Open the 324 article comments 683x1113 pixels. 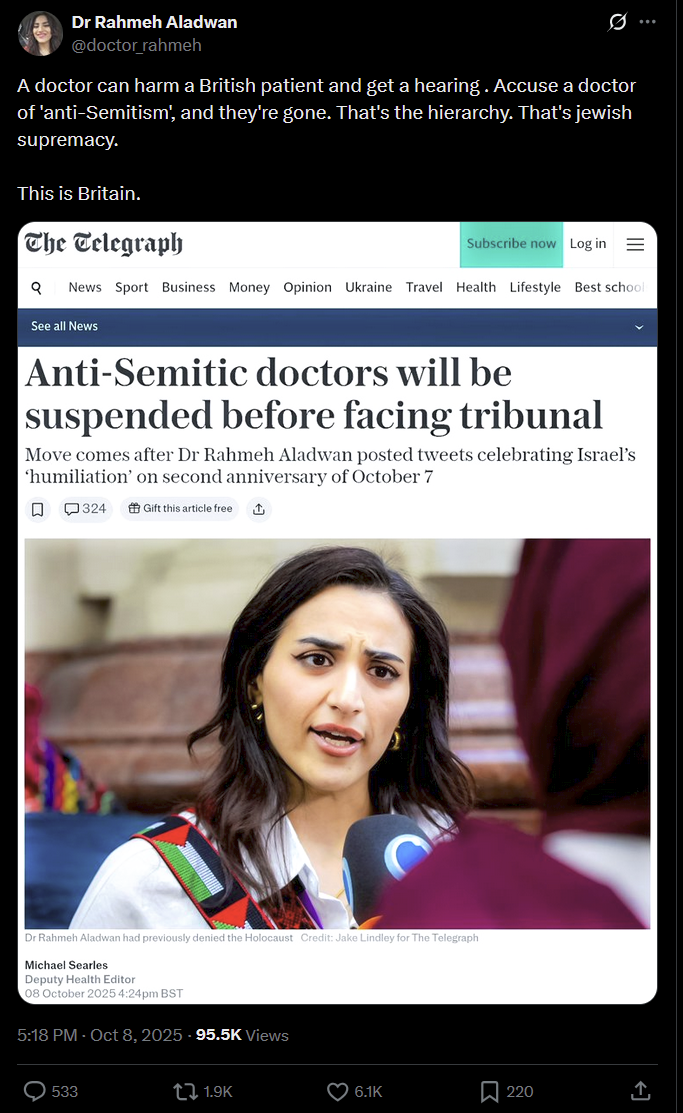click(85, 509)
